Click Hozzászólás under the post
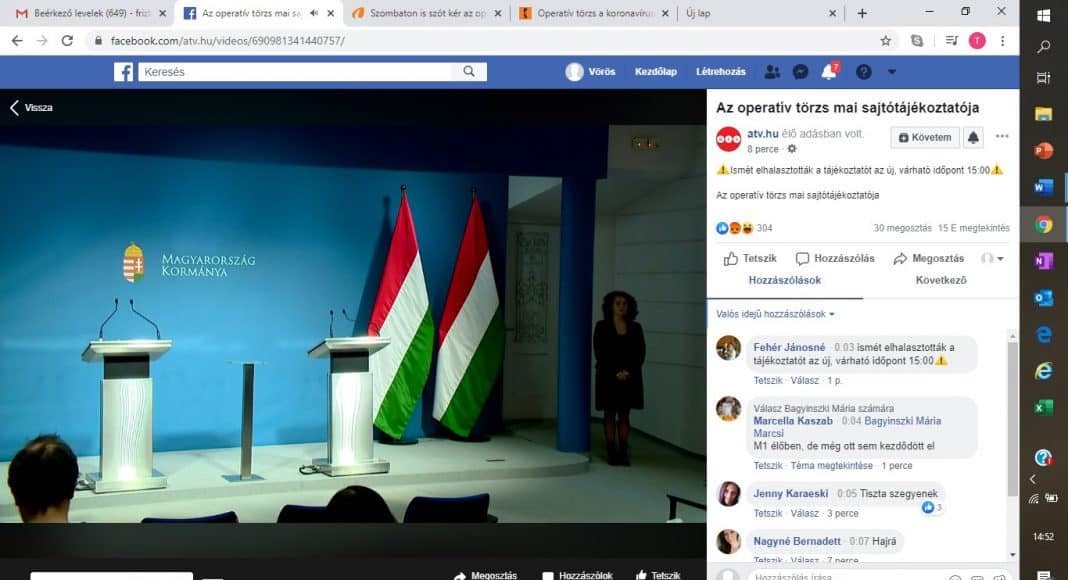 [835, 259]
